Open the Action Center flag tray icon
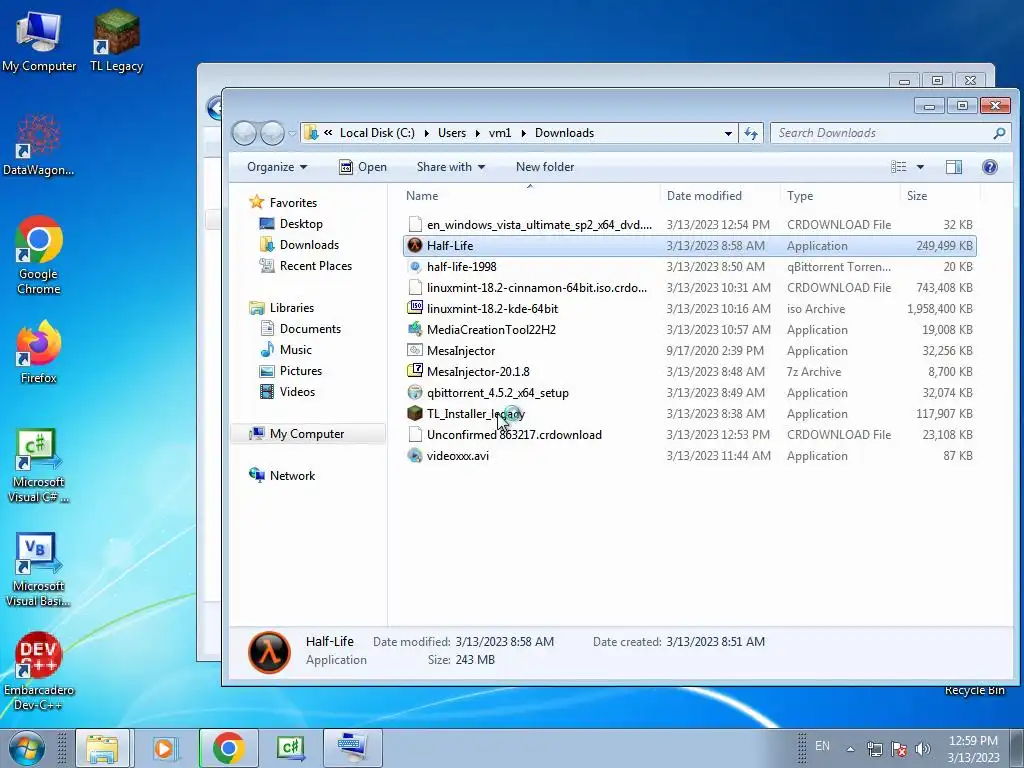Image resolution: width=1024 pixels, height=768 pixels. click(x=899, y=748)
